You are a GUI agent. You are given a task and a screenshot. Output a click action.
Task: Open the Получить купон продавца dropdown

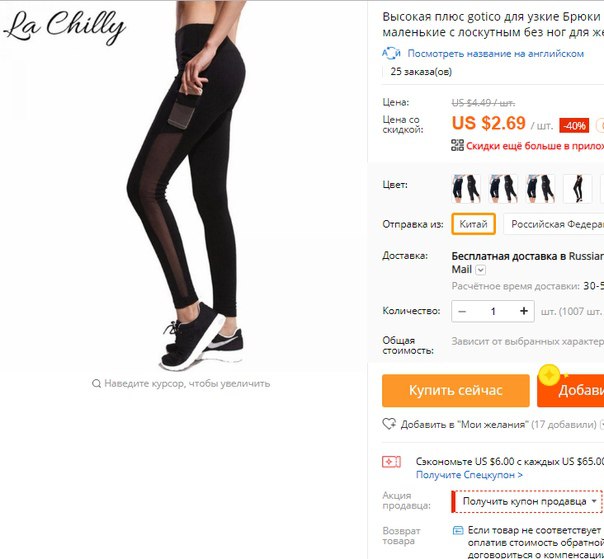[x=527, y=501]
